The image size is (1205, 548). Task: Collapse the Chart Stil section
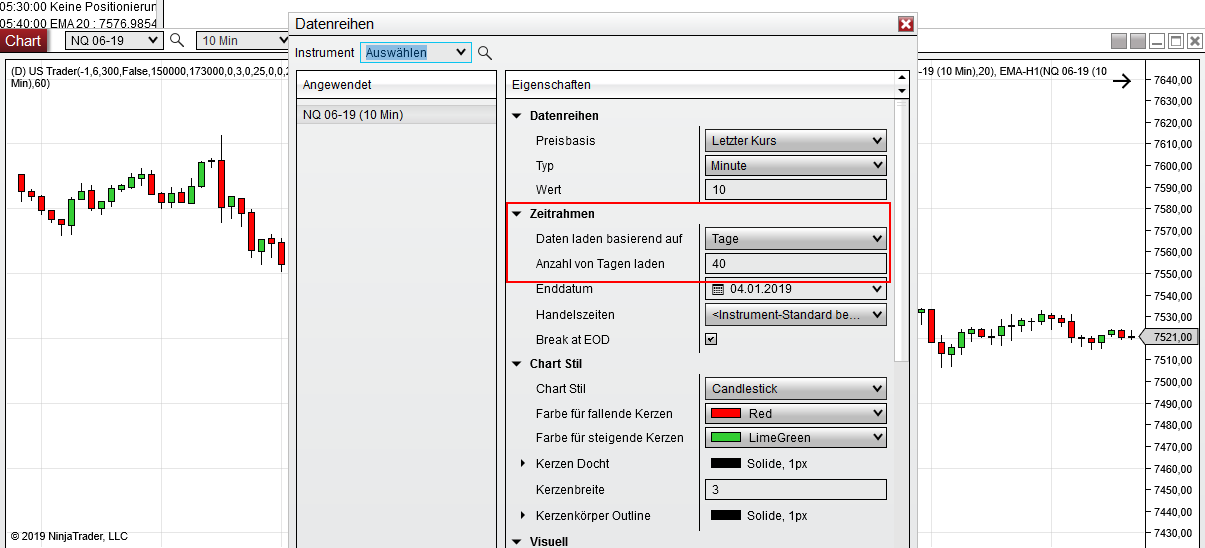click(x=517, y=364)
